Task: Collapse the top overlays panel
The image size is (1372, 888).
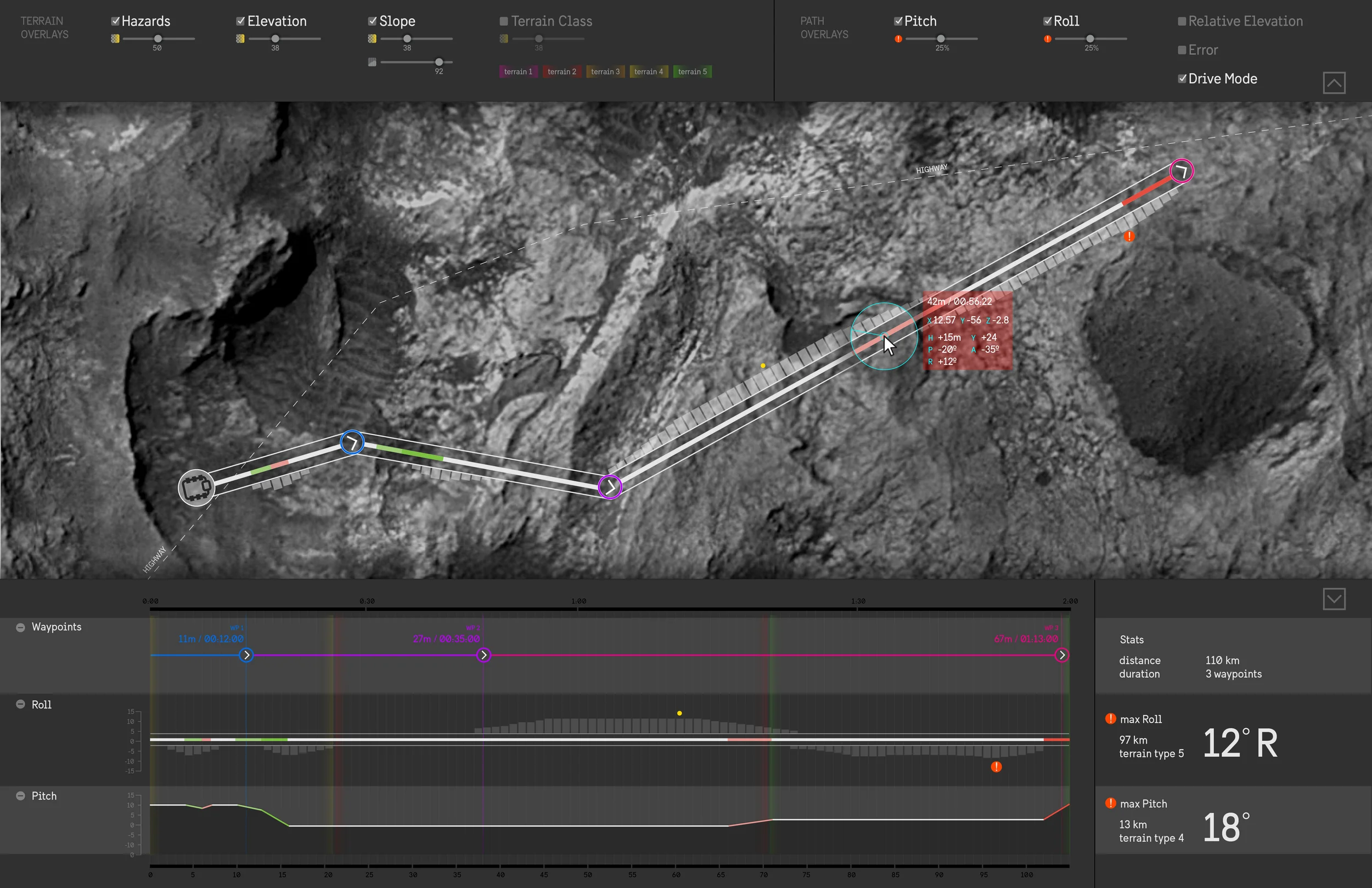Action: [x=1334, y=83]
